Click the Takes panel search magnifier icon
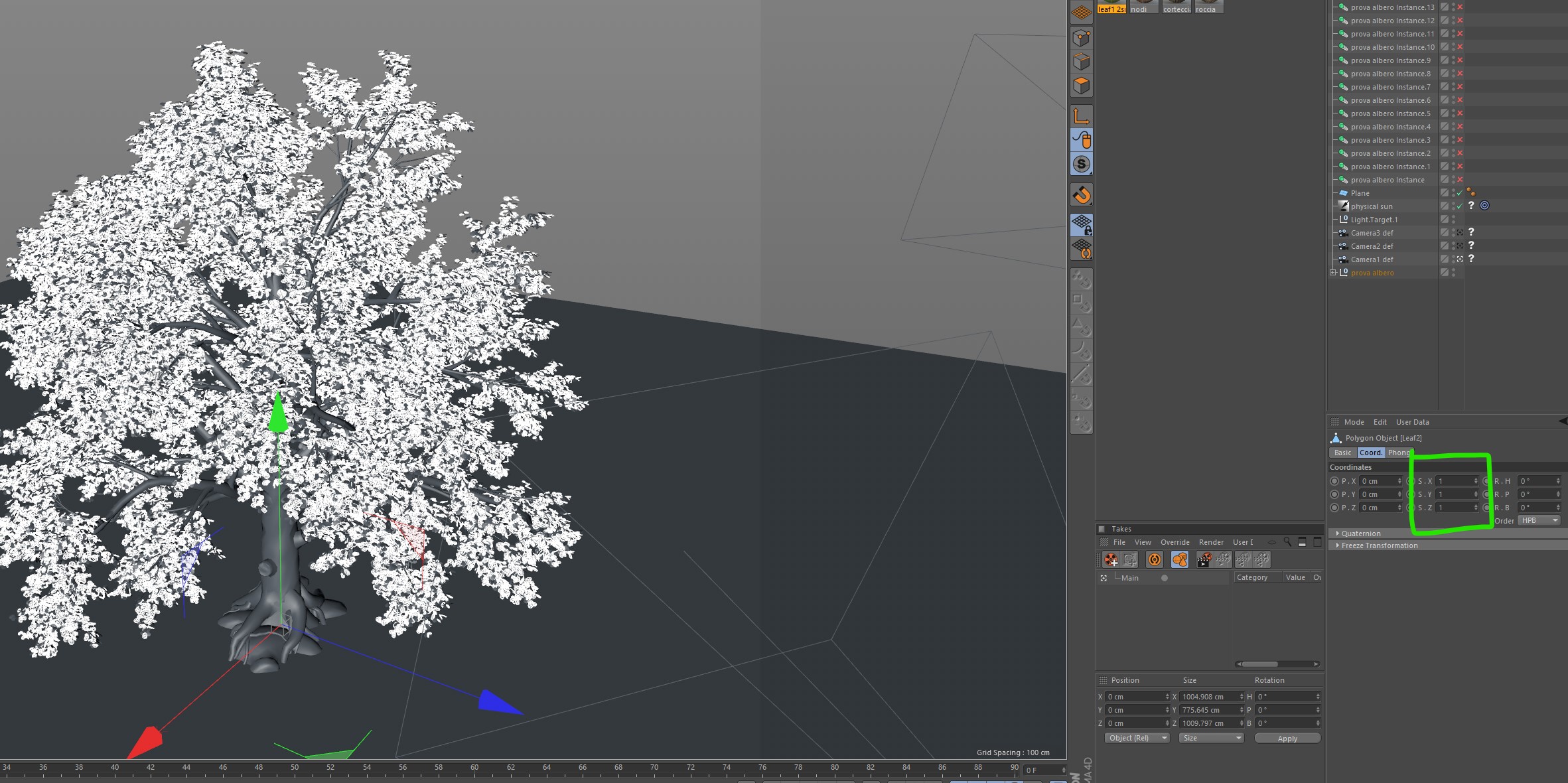Screen dimensions: 1568x783 [1287, 542]
